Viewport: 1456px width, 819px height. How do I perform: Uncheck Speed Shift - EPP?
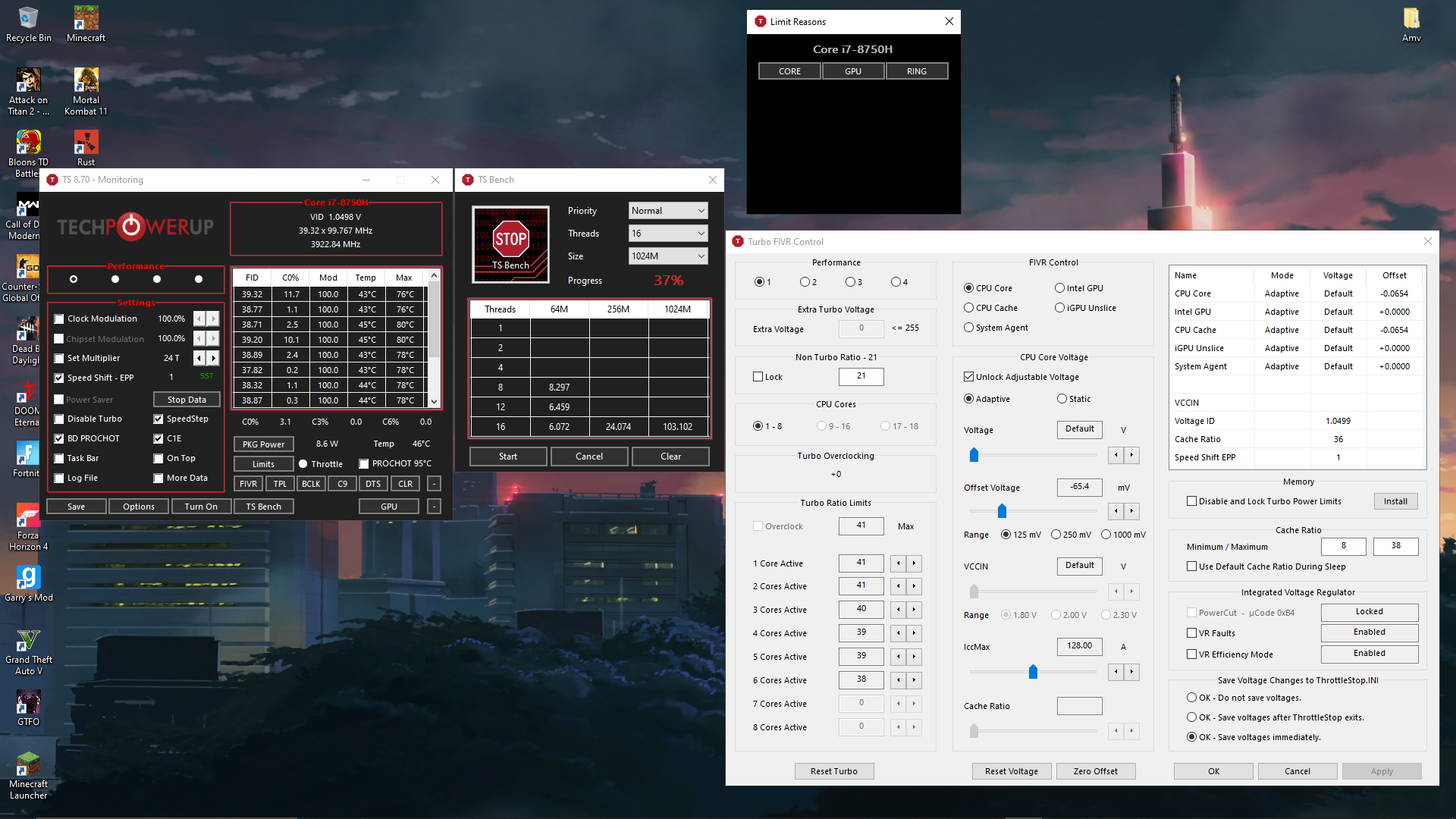click(59, 378)
